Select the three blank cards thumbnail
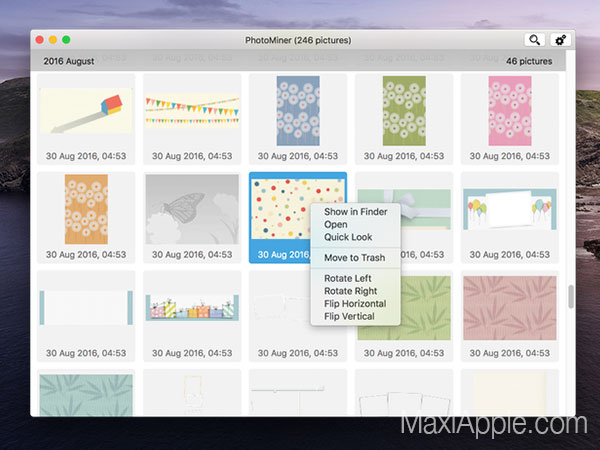 pyautogui.click(x=404, y=404)
